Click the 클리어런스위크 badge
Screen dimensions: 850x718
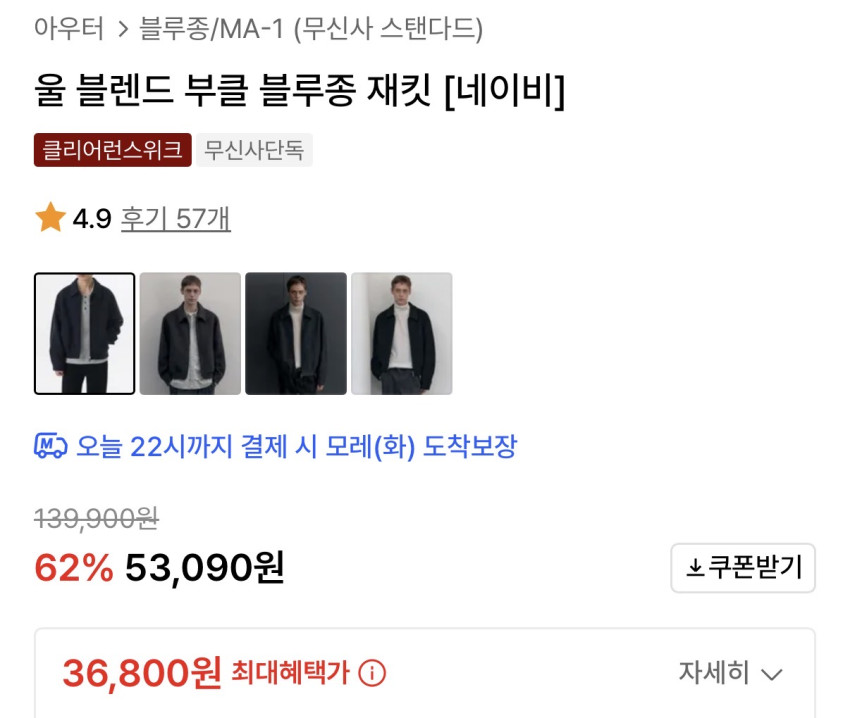pos(112,150)
